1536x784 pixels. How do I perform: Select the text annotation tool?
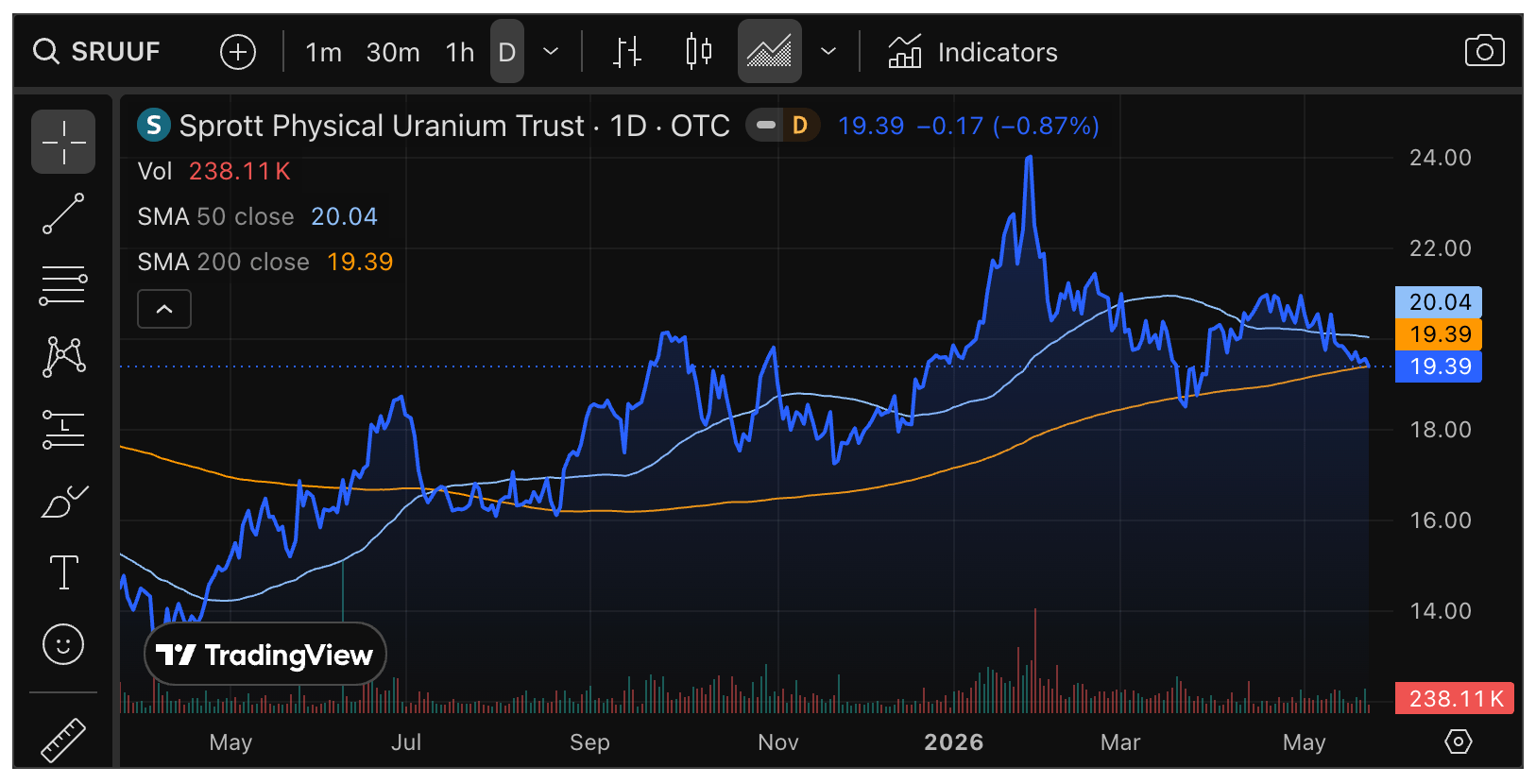tap(63, 572)
